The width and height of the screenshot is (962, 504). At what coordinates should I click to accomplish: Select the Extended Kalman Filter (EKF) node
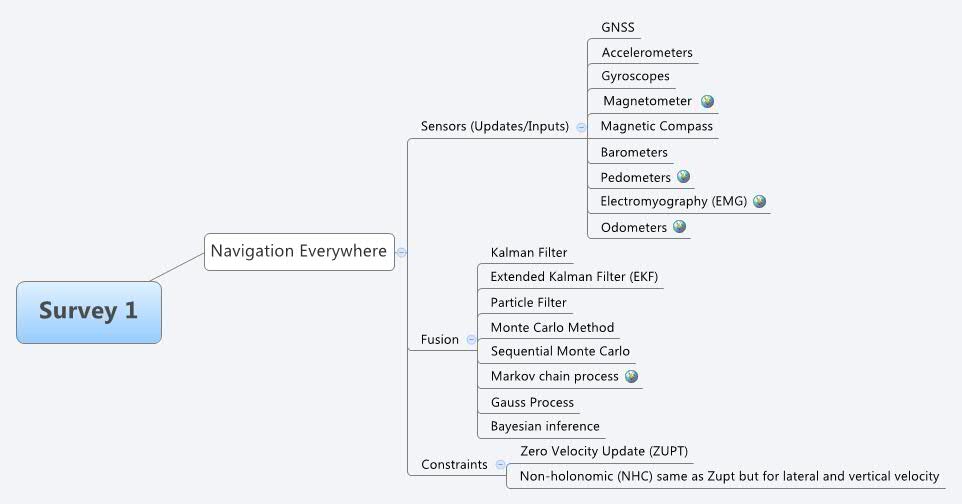pyautogui.click(x=574, y=277)
